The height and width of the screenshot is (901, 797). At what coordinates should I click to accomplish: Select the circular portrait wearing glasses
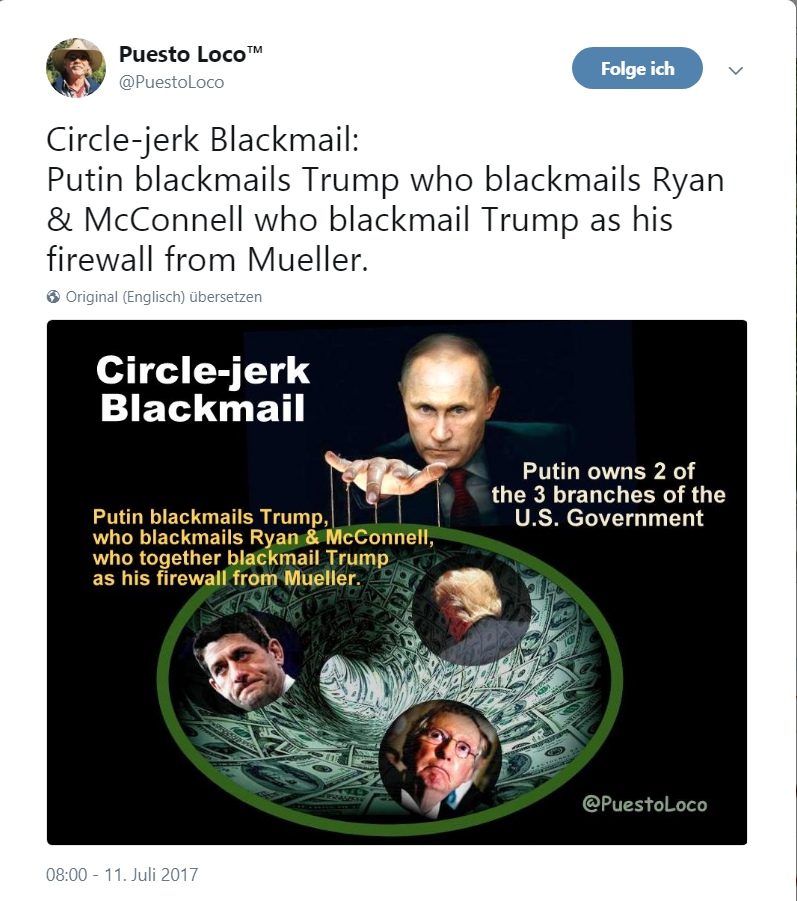click(441, 757)
